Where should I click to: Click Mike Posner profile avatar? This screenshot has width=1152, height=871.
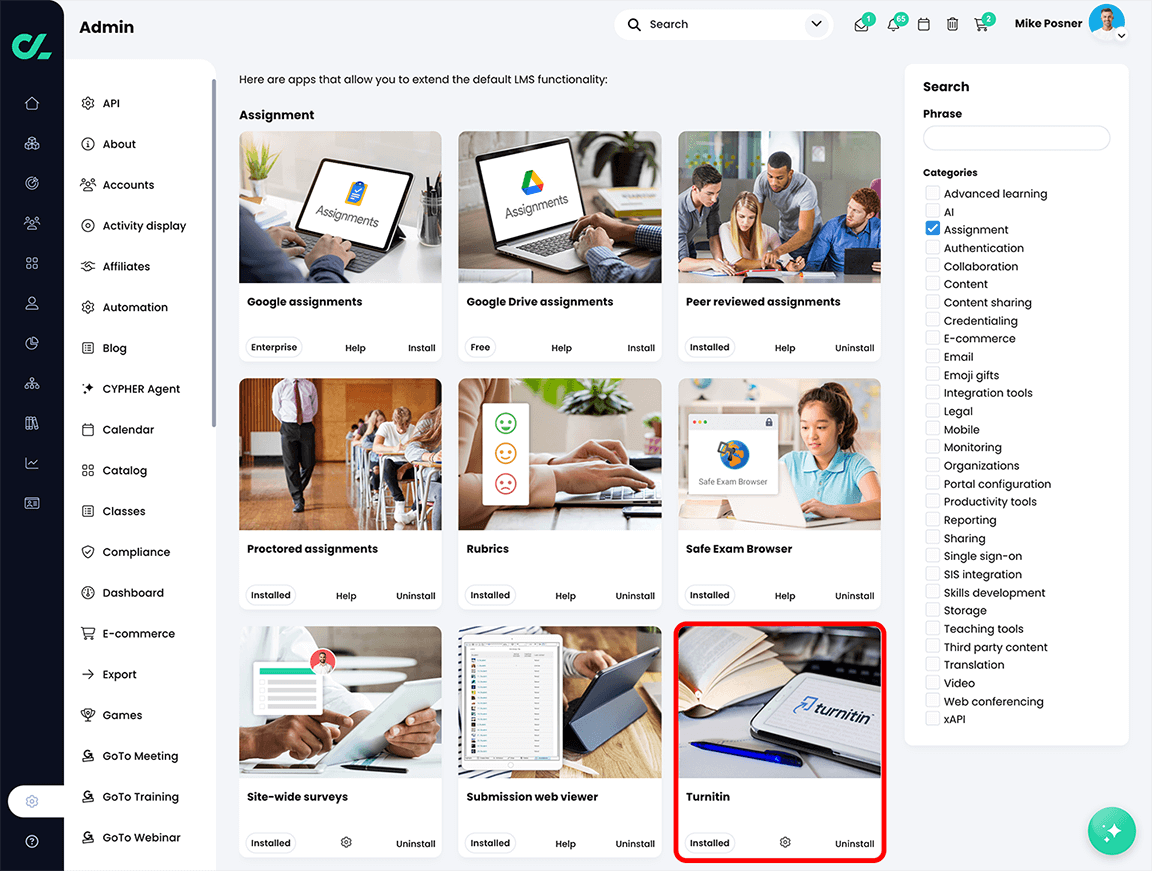pos(1106,22)
